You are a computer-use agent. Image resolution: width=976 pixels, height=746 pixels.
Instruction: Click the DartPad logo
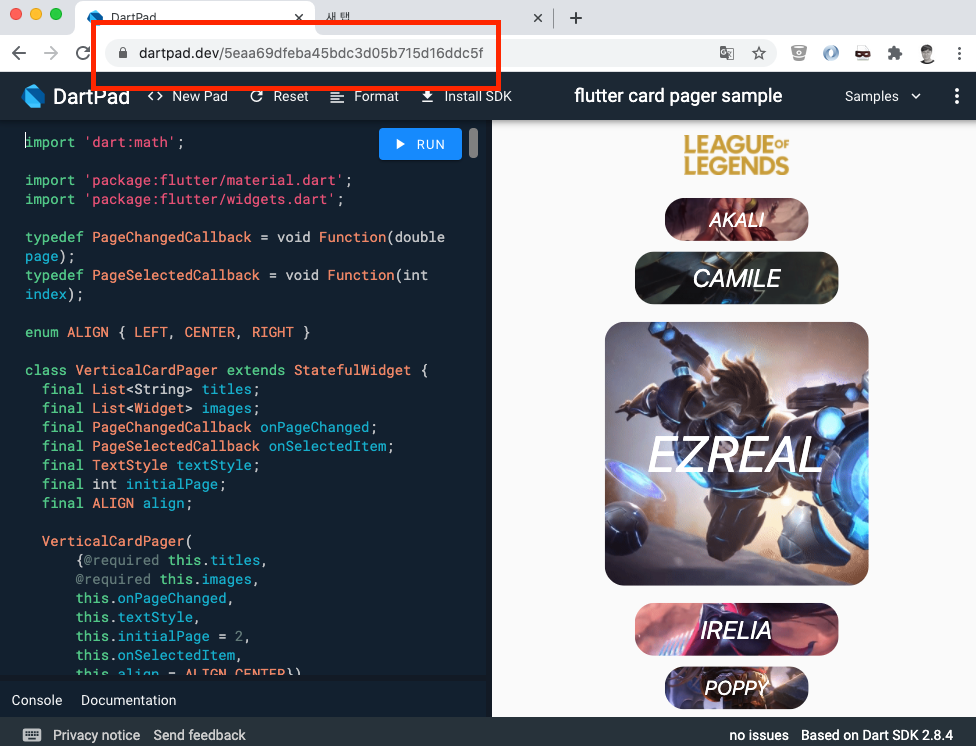(75, 96)
